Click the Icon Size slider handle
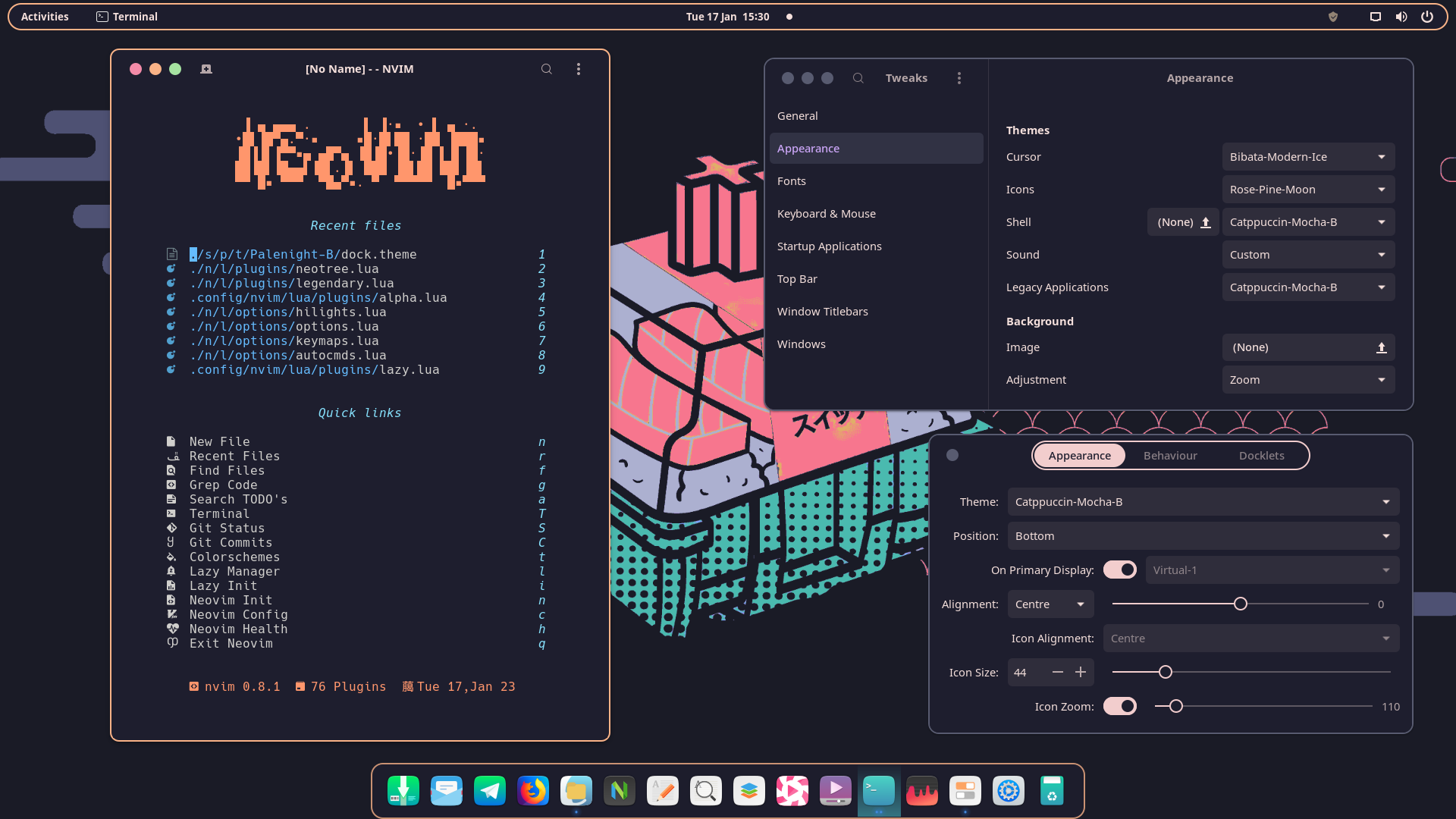Image resolution: width=1456 pixels, height=819 pixels. tap(1165, 672)
